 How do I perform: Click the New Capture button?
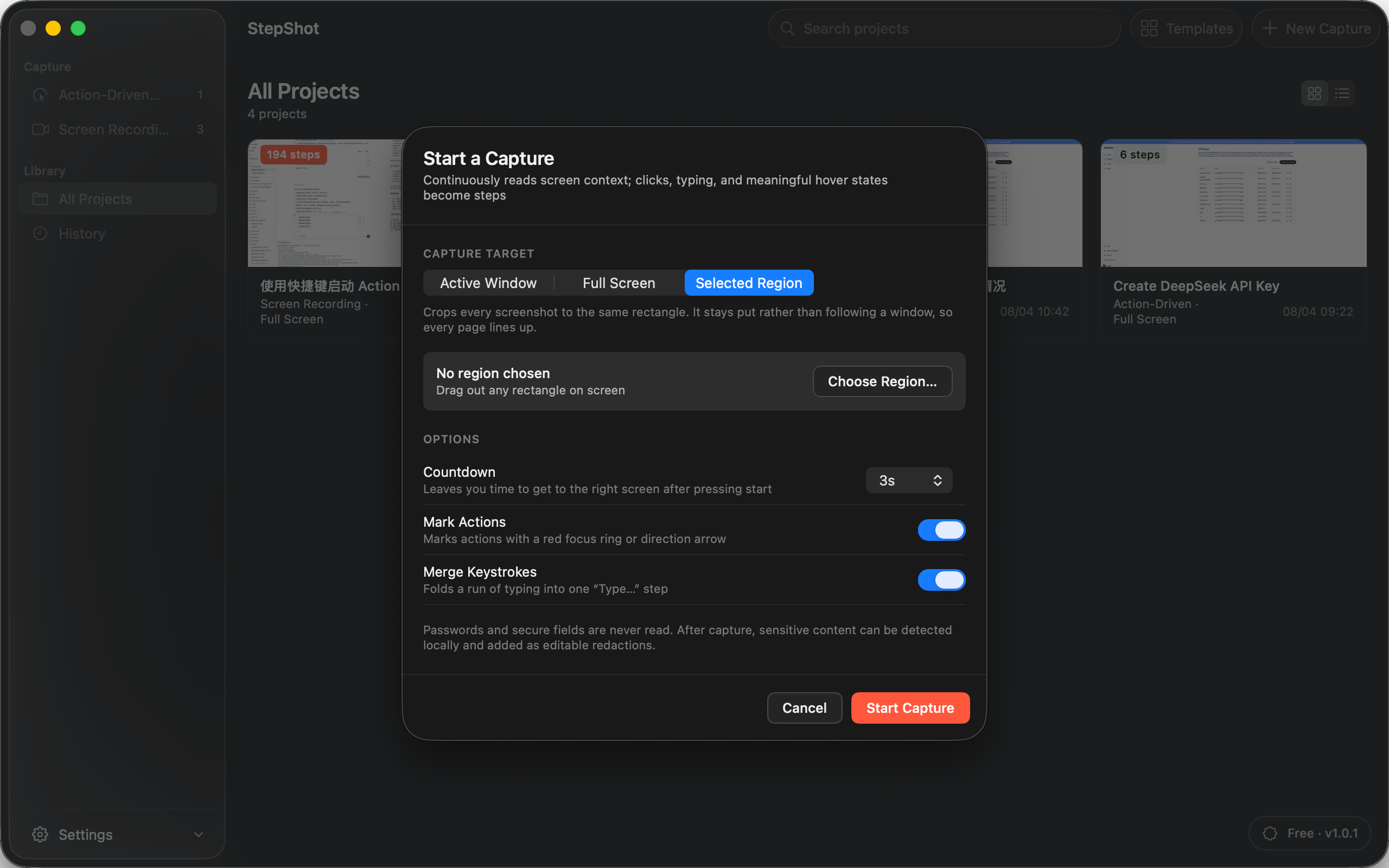(x=1316, y=29)
